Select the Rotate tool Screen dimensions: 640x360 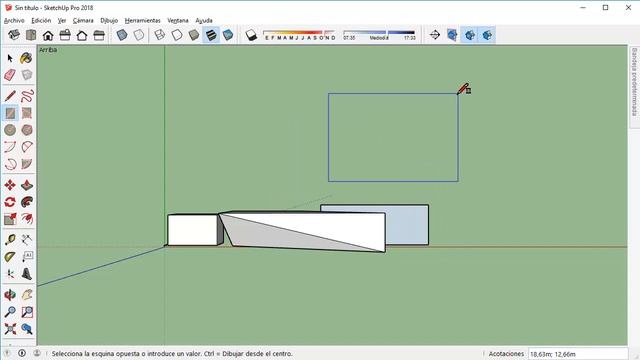(10, 202)
